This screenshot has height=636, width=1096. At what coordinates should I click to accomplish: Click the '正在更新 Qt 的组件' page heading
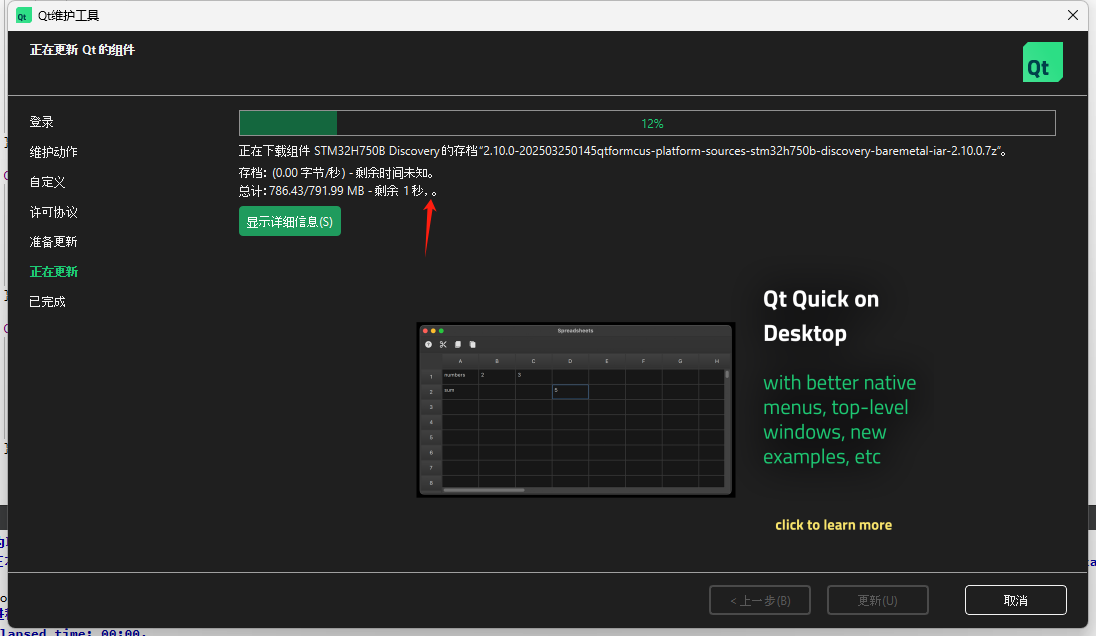coord(82,50)
